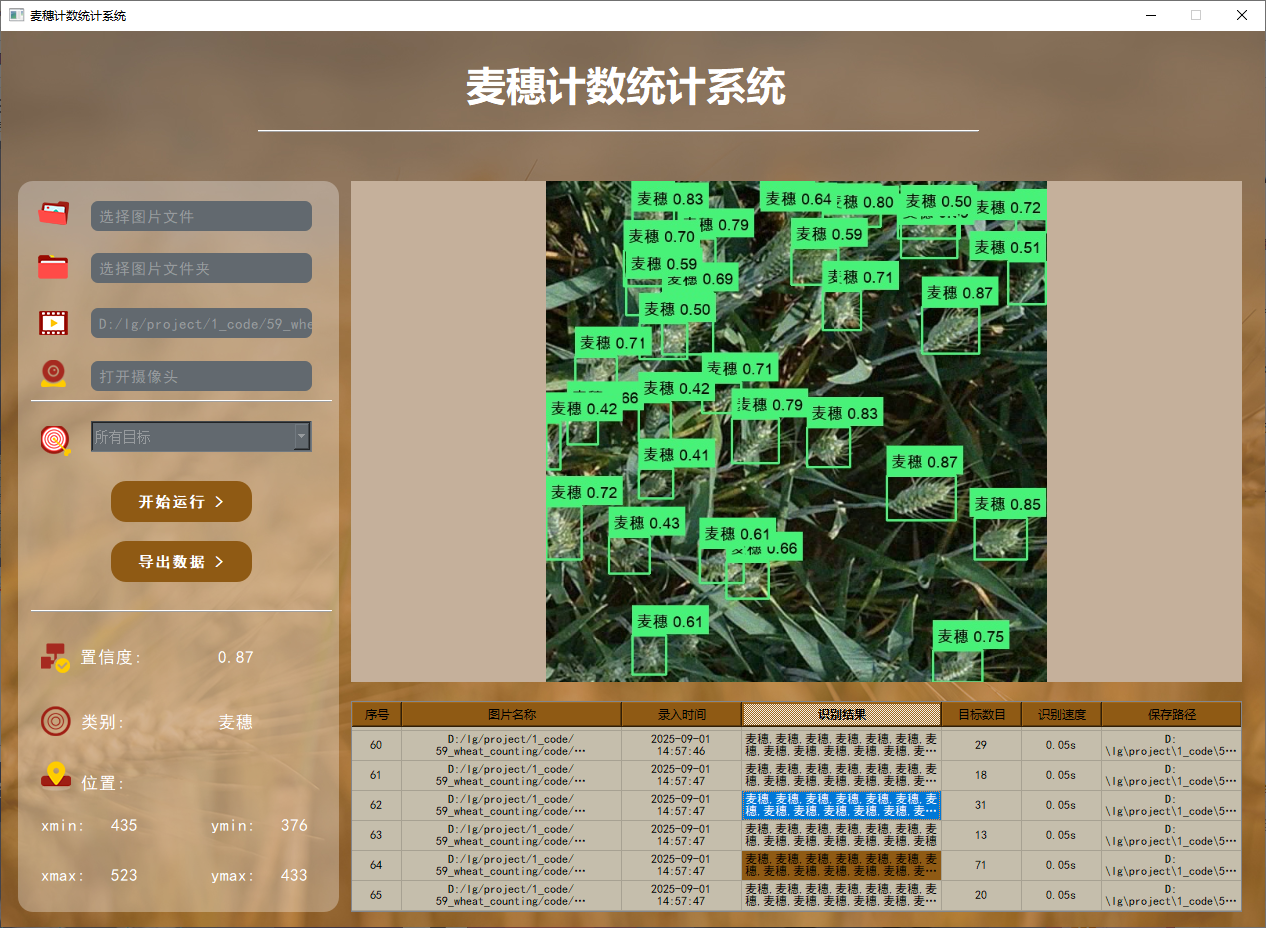Click the confidence value 0.87

tap(236, 658)
